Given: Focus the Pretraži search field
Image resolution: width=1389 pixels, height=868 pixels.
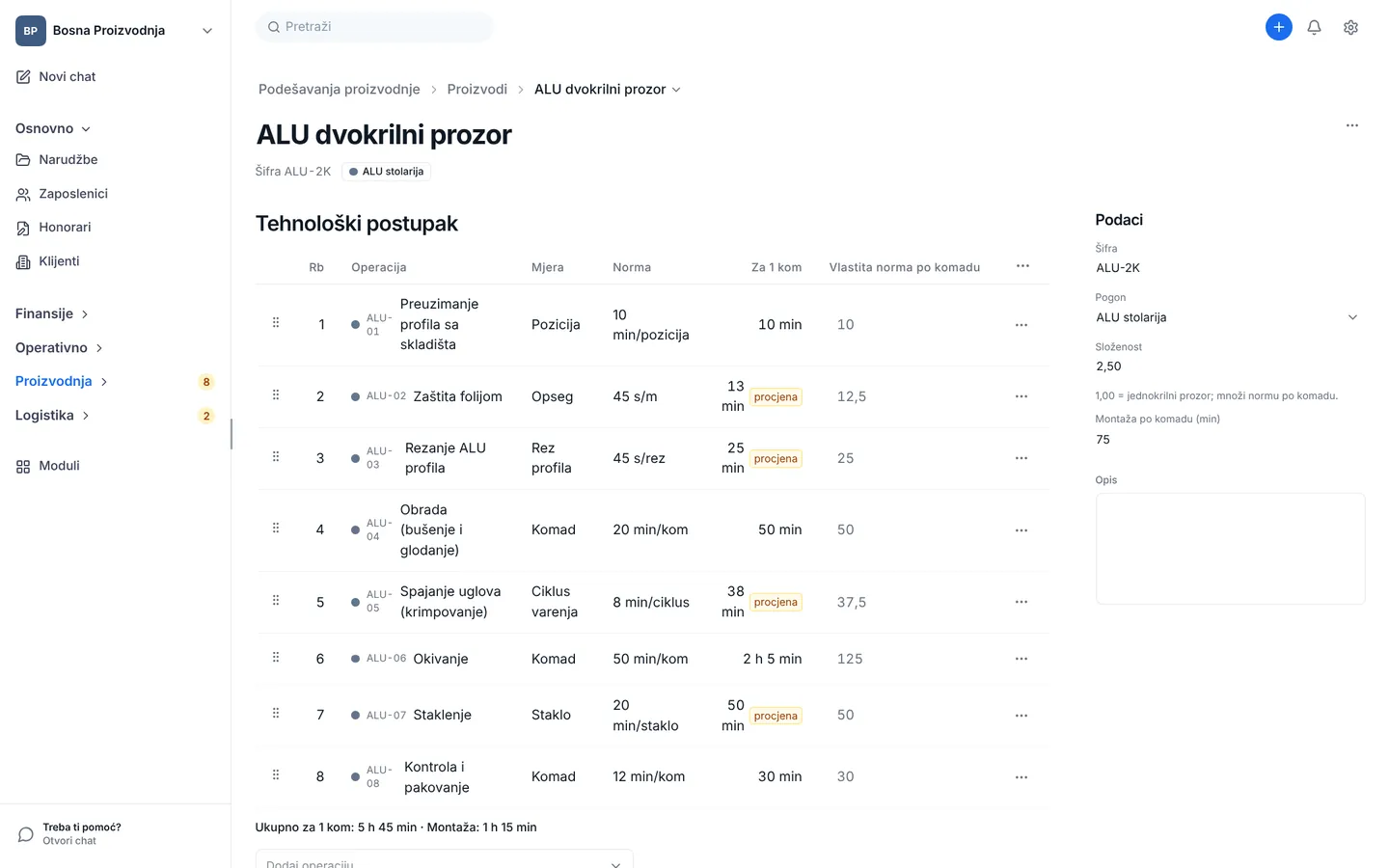Looking at the screenshot, I should click(x=374, y=27).
